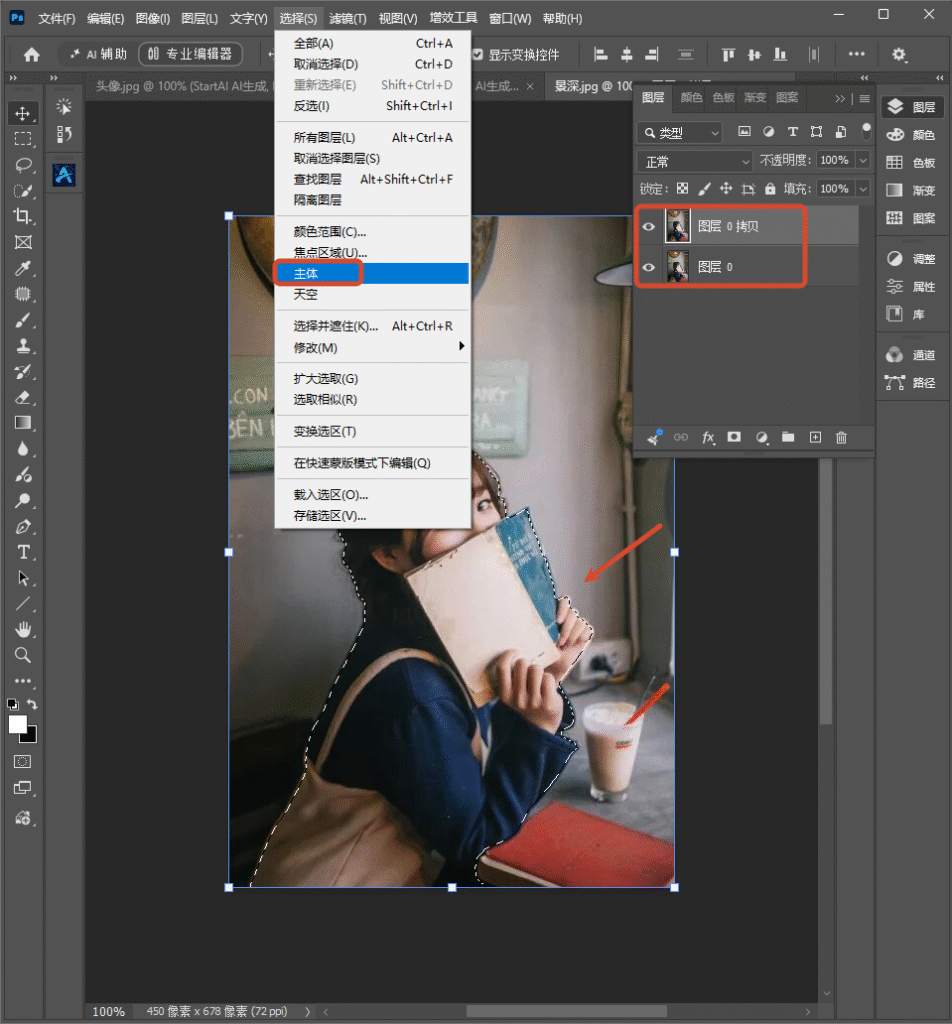Image resolution: width=952 pixels, height=1024 pixels.
Task: Switch to the 色板 panel tab
Action: (x=723, y=97)
